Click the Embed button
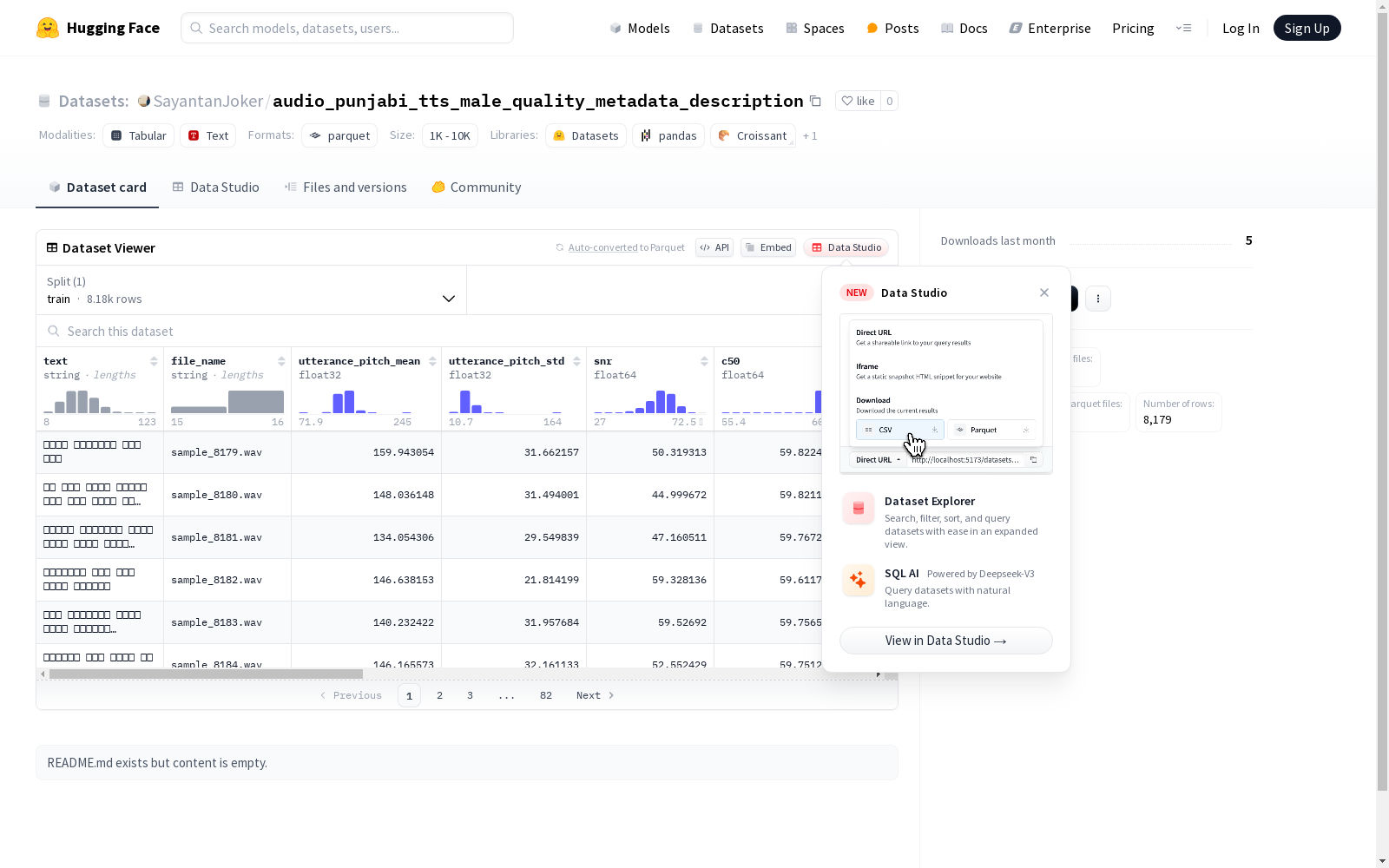This screenshot has width=1389, height=868. pos(768,247)
